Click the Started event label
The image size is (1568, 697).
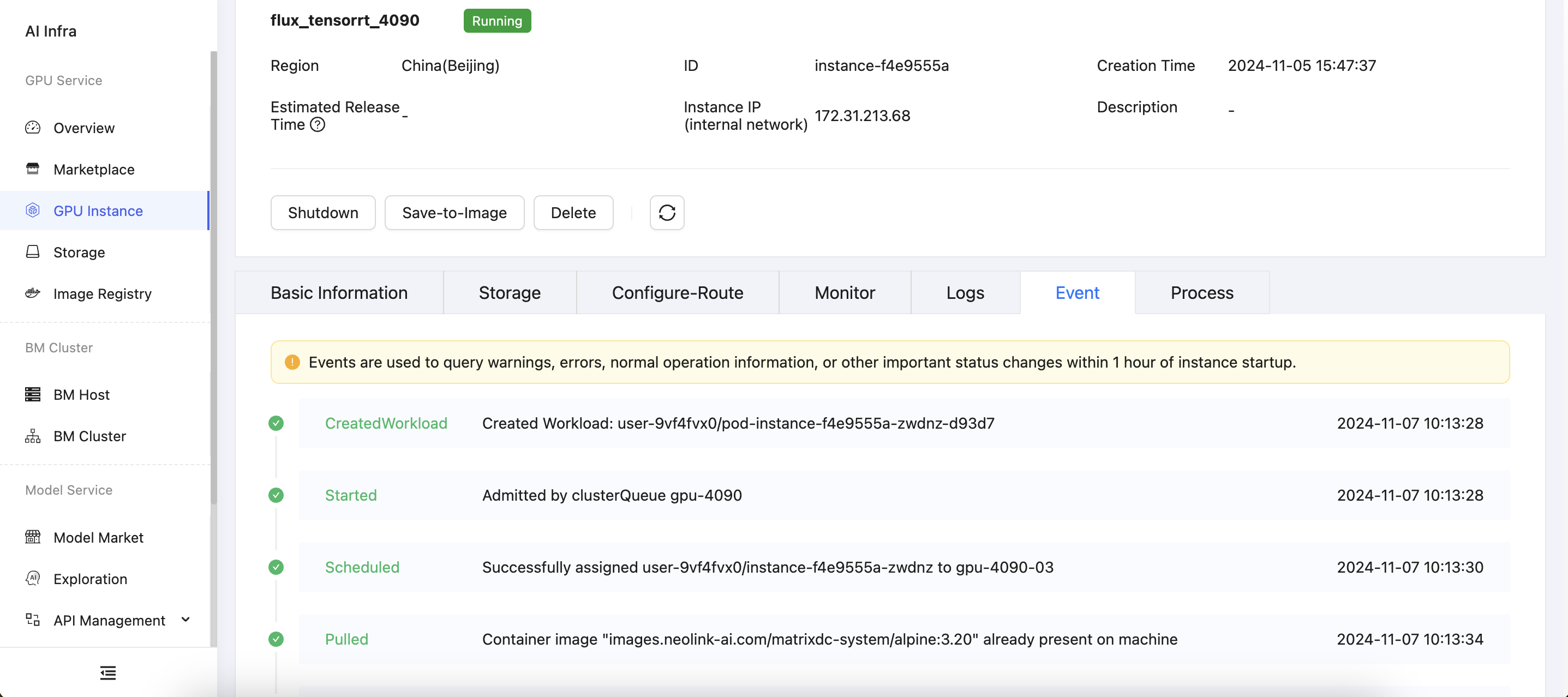coord(351,495)
